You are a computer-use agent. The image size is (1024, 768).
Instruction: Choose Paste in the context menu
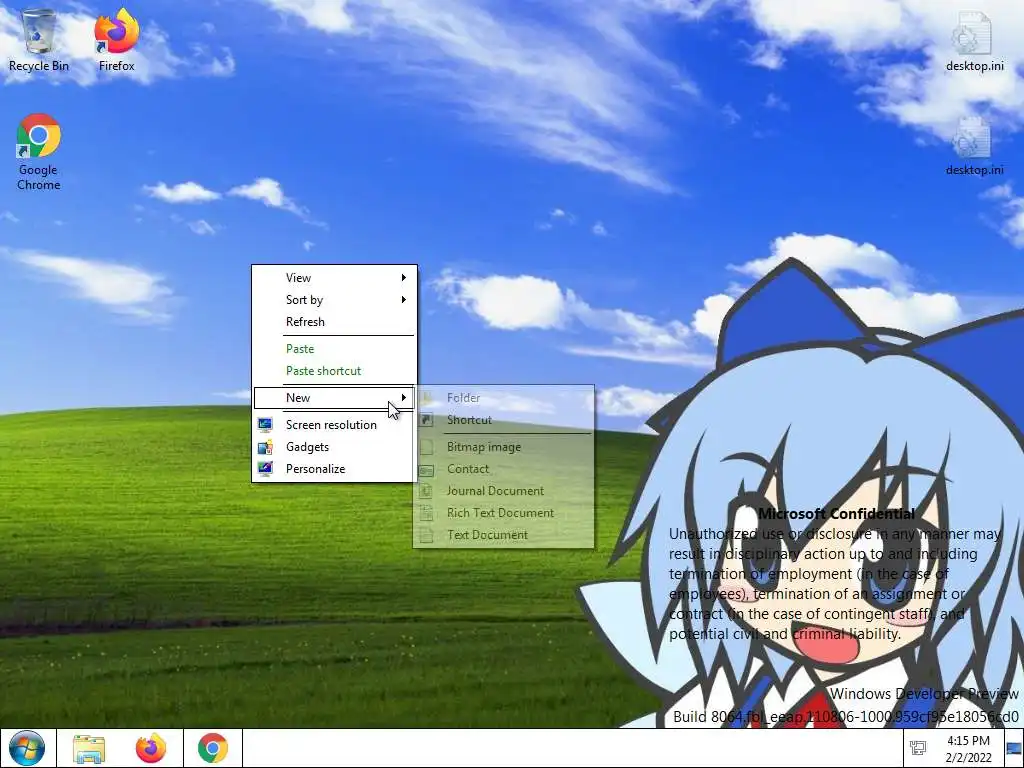coord(334,349)
